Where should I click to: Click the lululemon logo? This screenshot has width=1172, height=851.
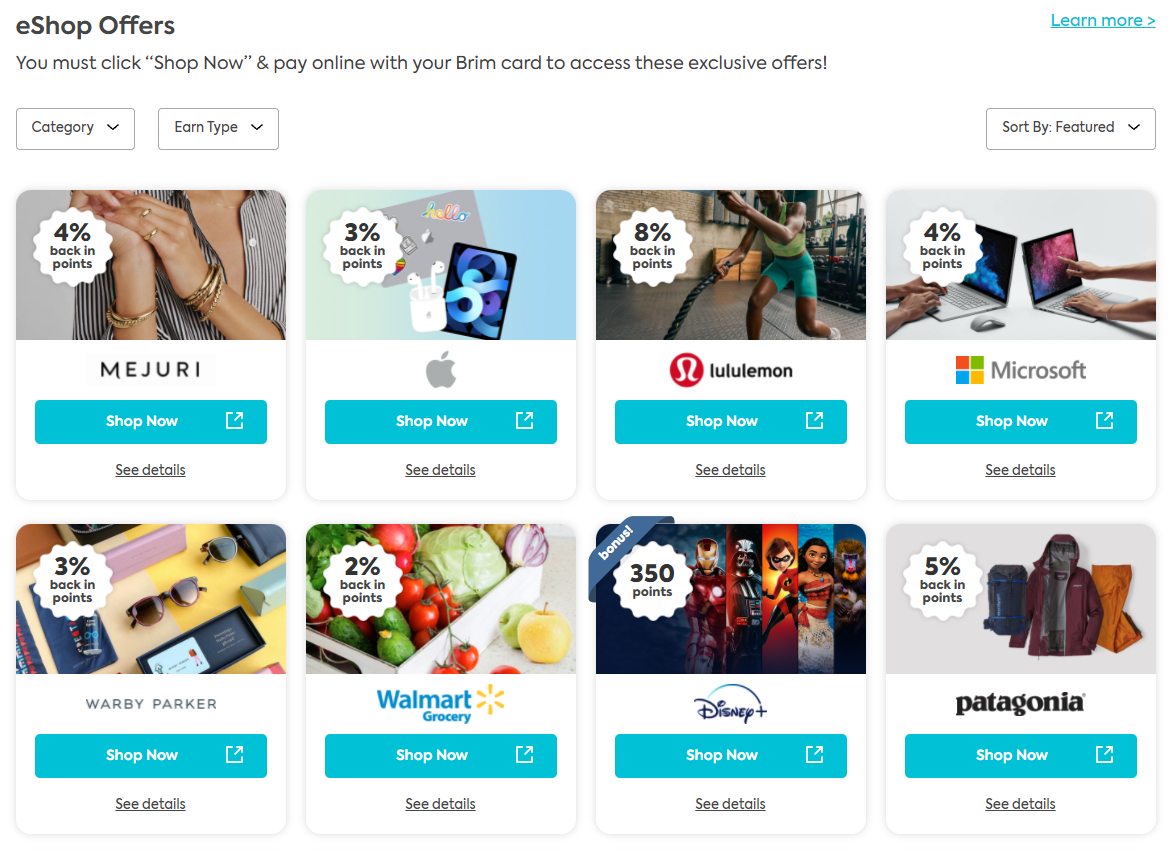730,371
